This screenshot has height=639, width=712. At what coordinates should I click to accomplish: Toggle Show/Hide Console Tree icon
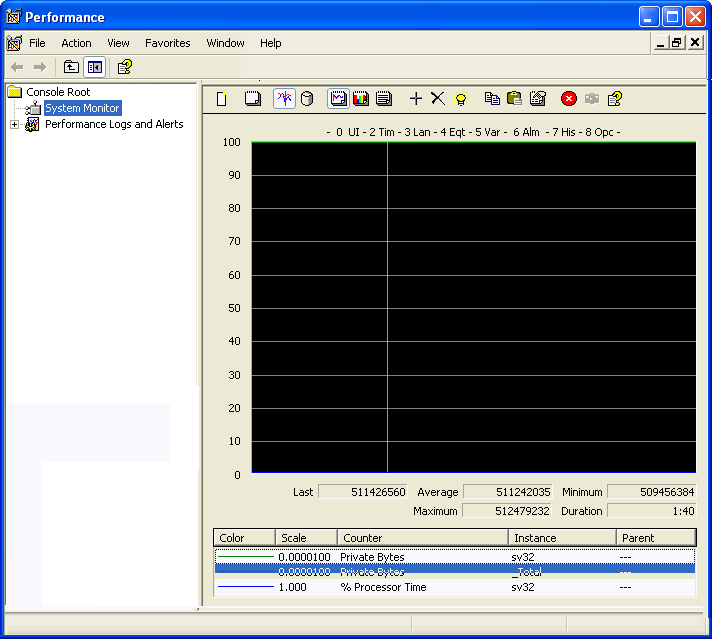point(94,67)
